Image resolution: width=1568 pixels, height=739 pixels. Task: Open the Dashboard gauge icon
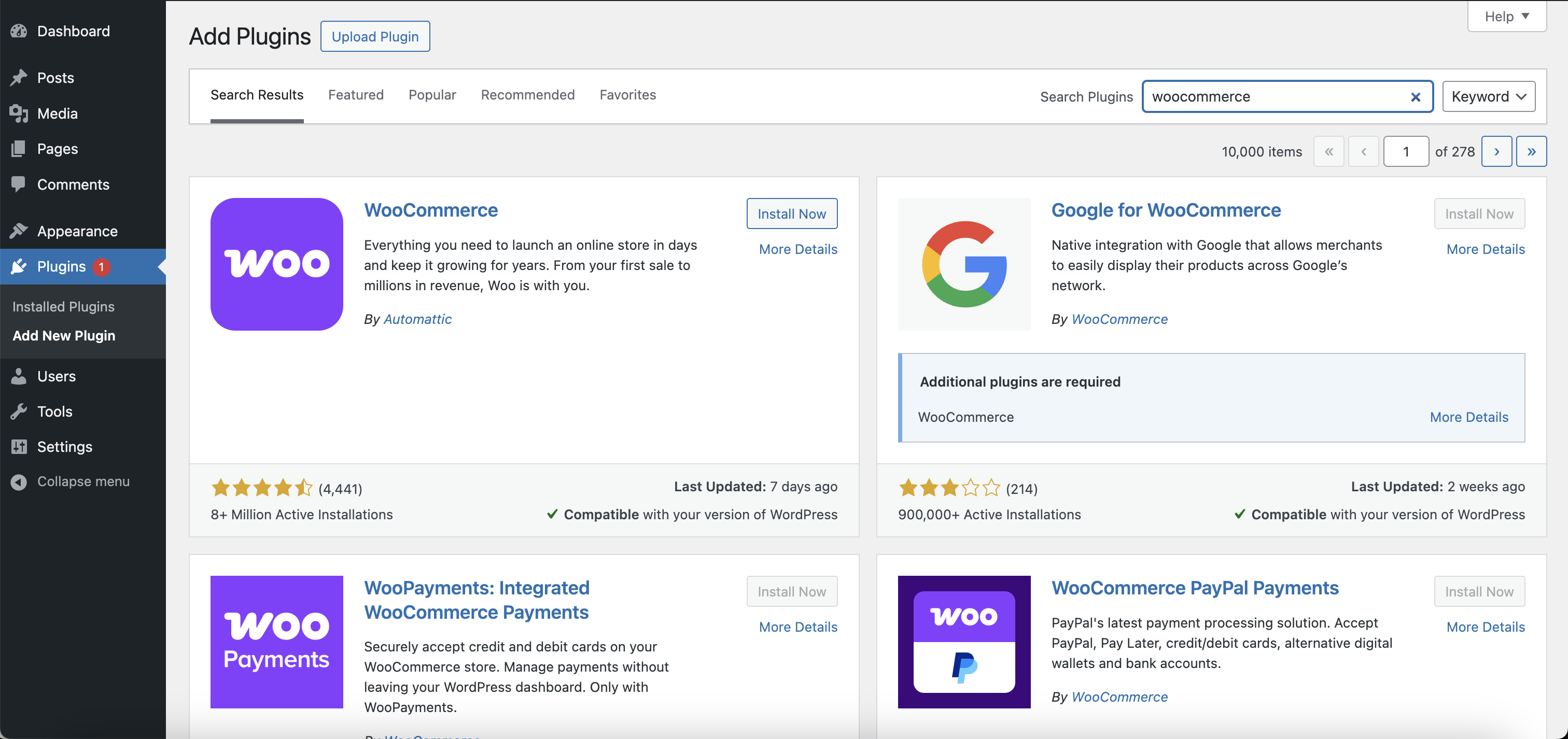point(19,31)
